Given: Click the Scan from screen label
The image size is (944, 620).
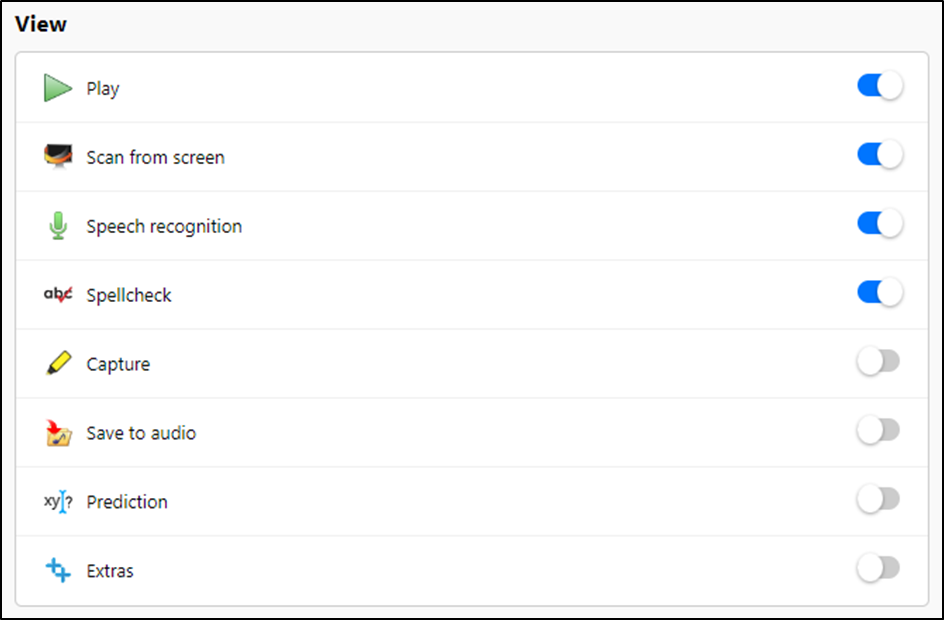Looking at the screenshot, I should (155, 157).
